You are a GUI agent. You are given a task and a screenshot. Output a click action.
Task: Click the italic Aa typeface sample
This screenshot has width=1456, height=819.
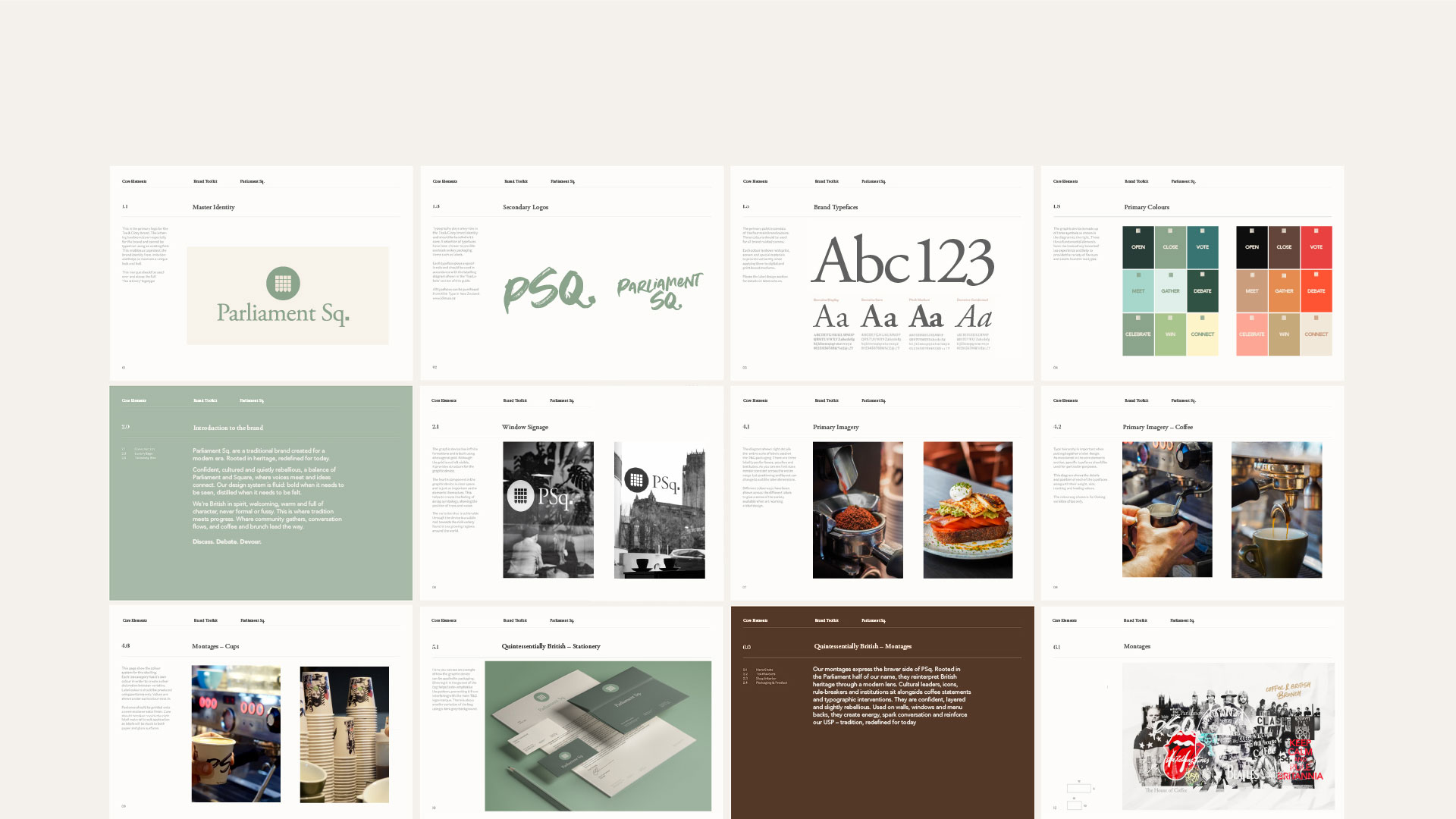coord(974,318)
